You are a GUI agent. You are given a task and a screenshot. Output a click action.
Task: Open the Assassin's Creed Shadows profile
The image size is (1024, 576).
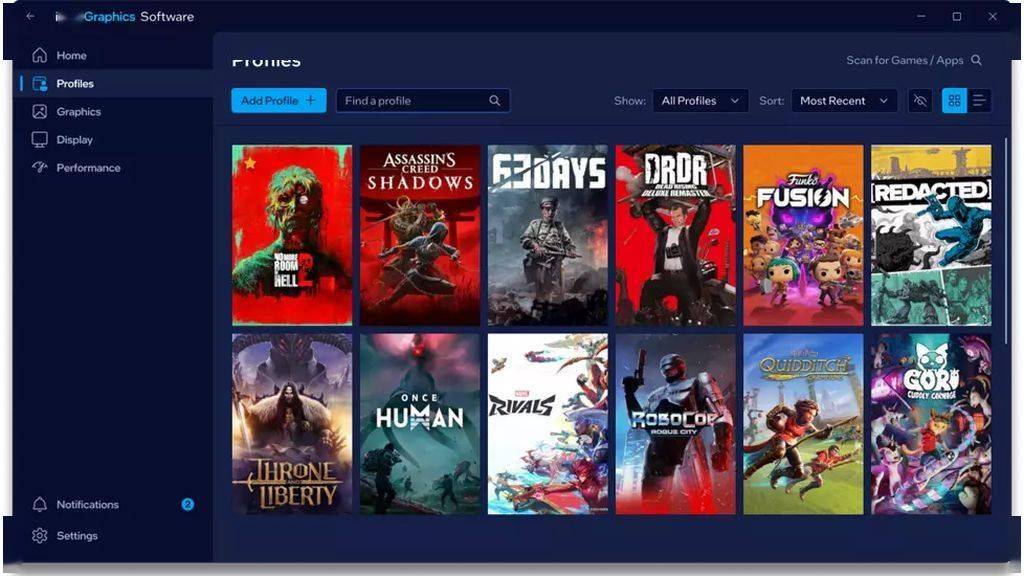point(420,235)
